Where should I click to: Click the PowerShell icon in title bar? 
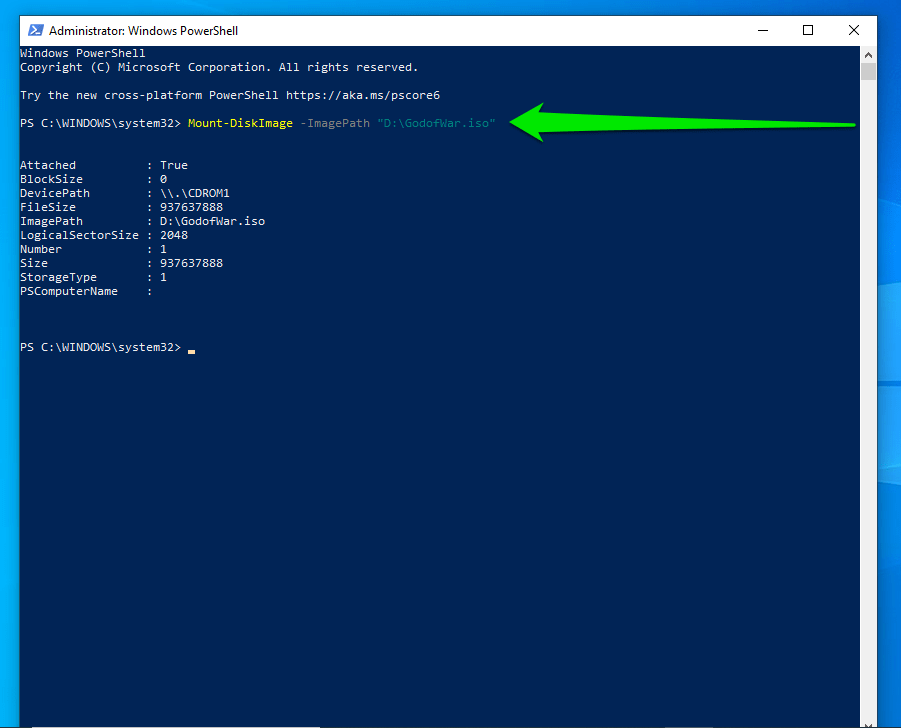pos(36,30)
